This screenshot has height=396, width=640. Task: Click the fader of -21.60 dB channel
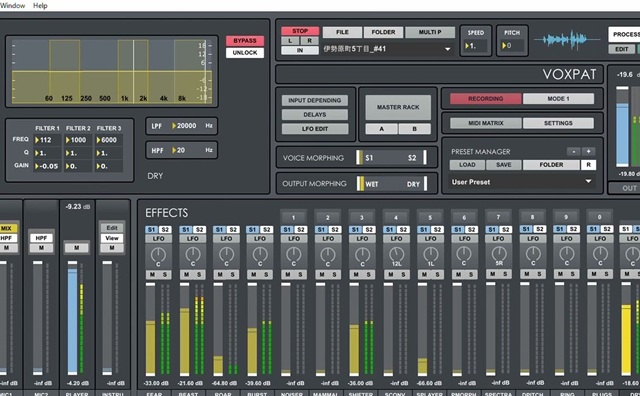(x=184, y=329)
